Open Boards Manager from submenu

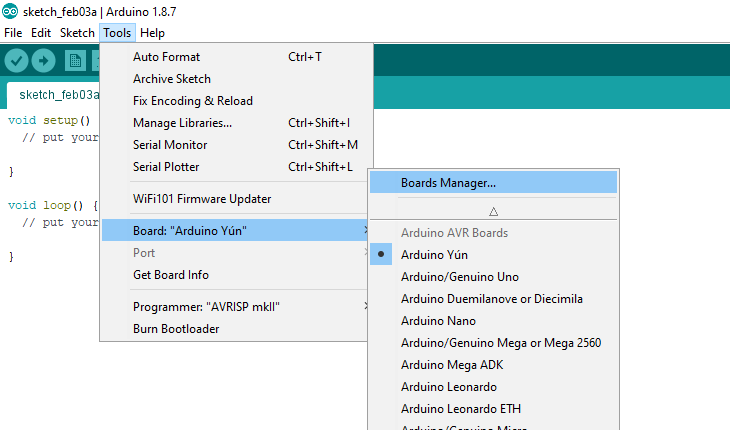click(x=493, y=182)
